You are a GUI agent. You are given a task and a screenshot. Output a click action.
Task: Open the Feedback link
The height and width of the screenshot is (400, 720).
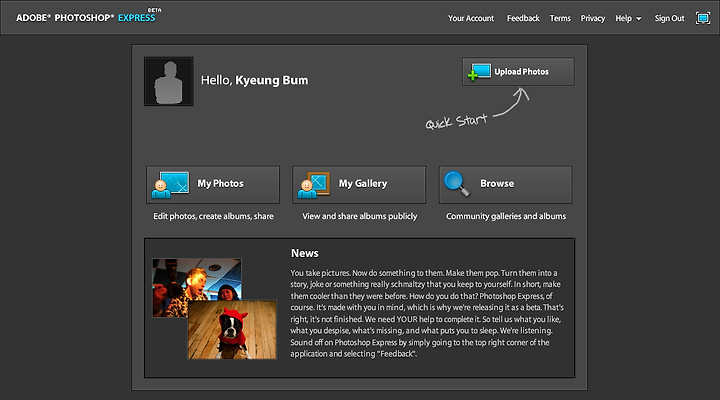[x=523, y=18]
